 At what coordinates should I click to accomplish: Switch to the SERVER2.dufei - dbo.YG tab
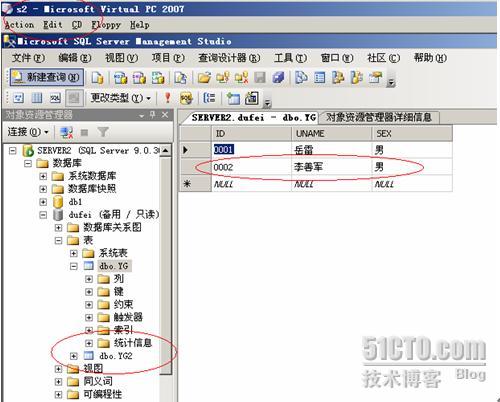pos(253,118)
